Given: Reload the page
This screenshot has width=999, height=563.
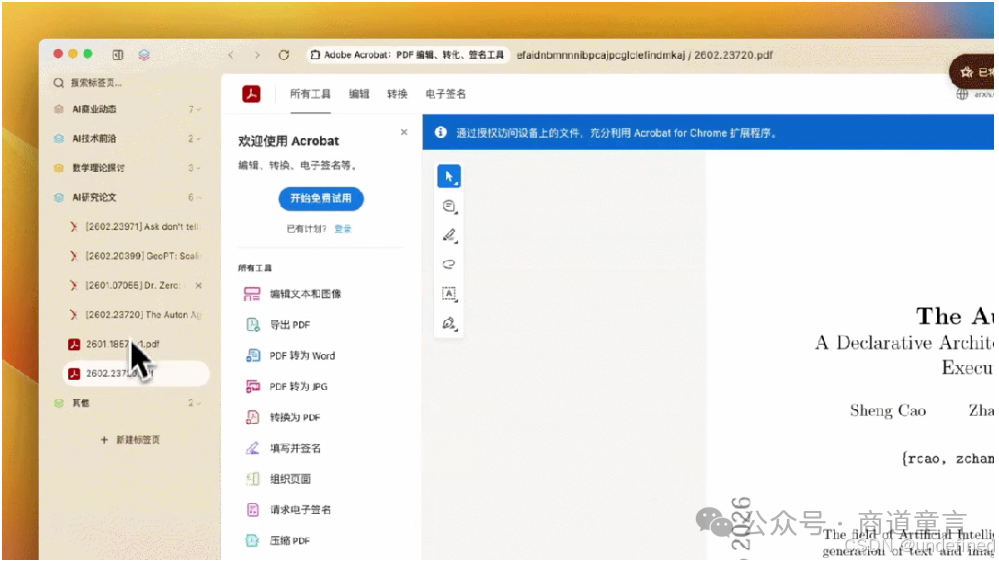Looking at the screenshot, I should (284, 55).
